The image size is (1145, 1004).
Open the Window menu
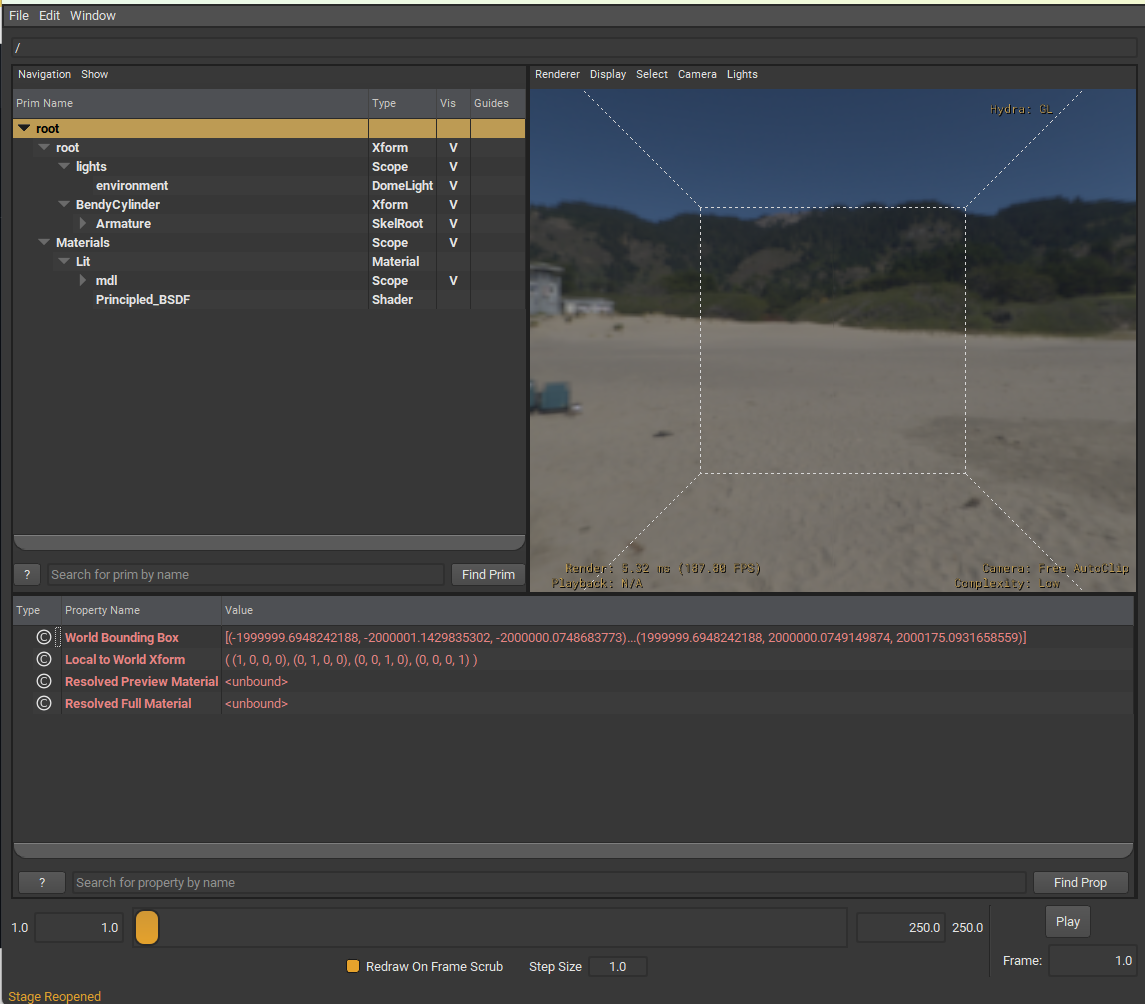coord(92,15)
